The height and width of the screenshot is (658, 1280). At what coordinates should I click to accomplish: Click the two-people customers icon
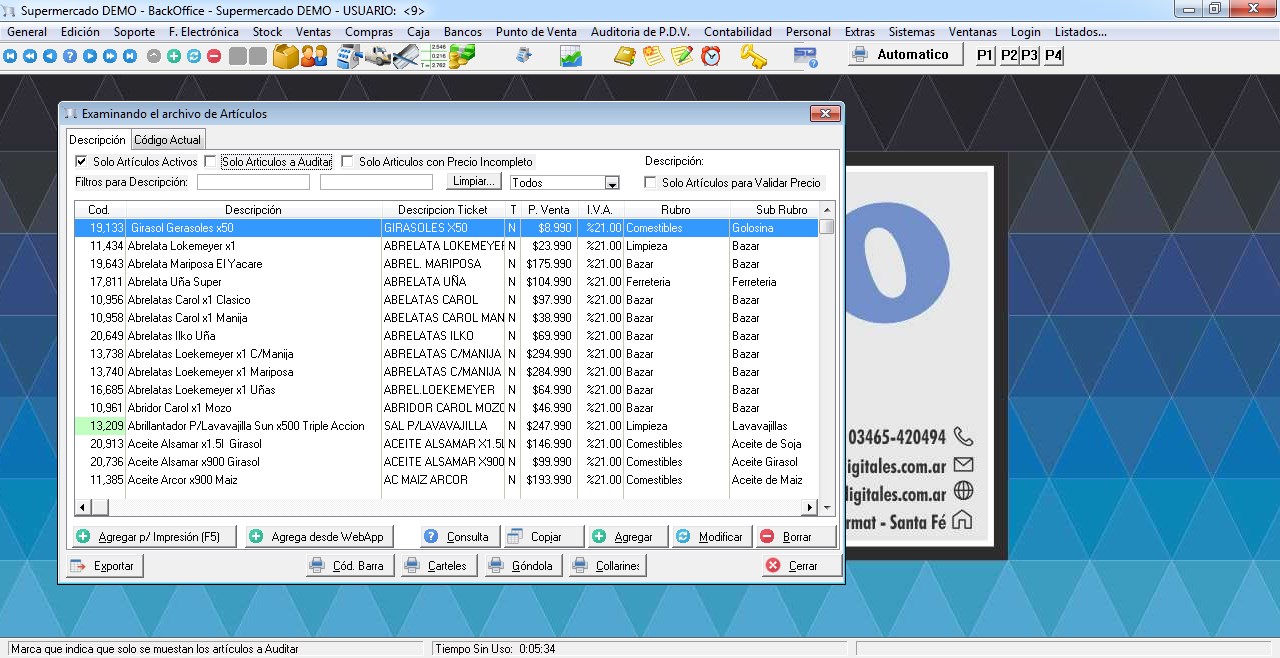(314, 56)
